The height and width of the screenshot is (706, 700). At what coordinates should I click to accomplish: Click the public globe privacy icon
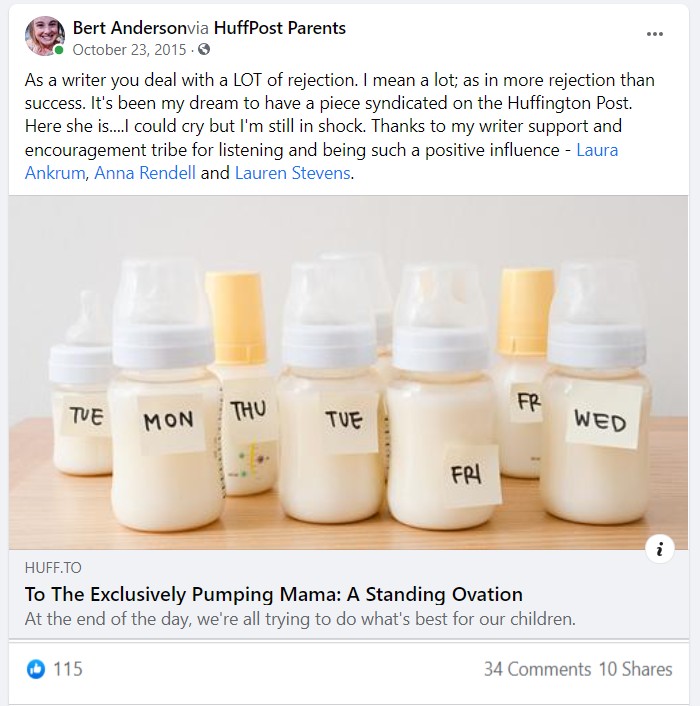coord(204,49)
